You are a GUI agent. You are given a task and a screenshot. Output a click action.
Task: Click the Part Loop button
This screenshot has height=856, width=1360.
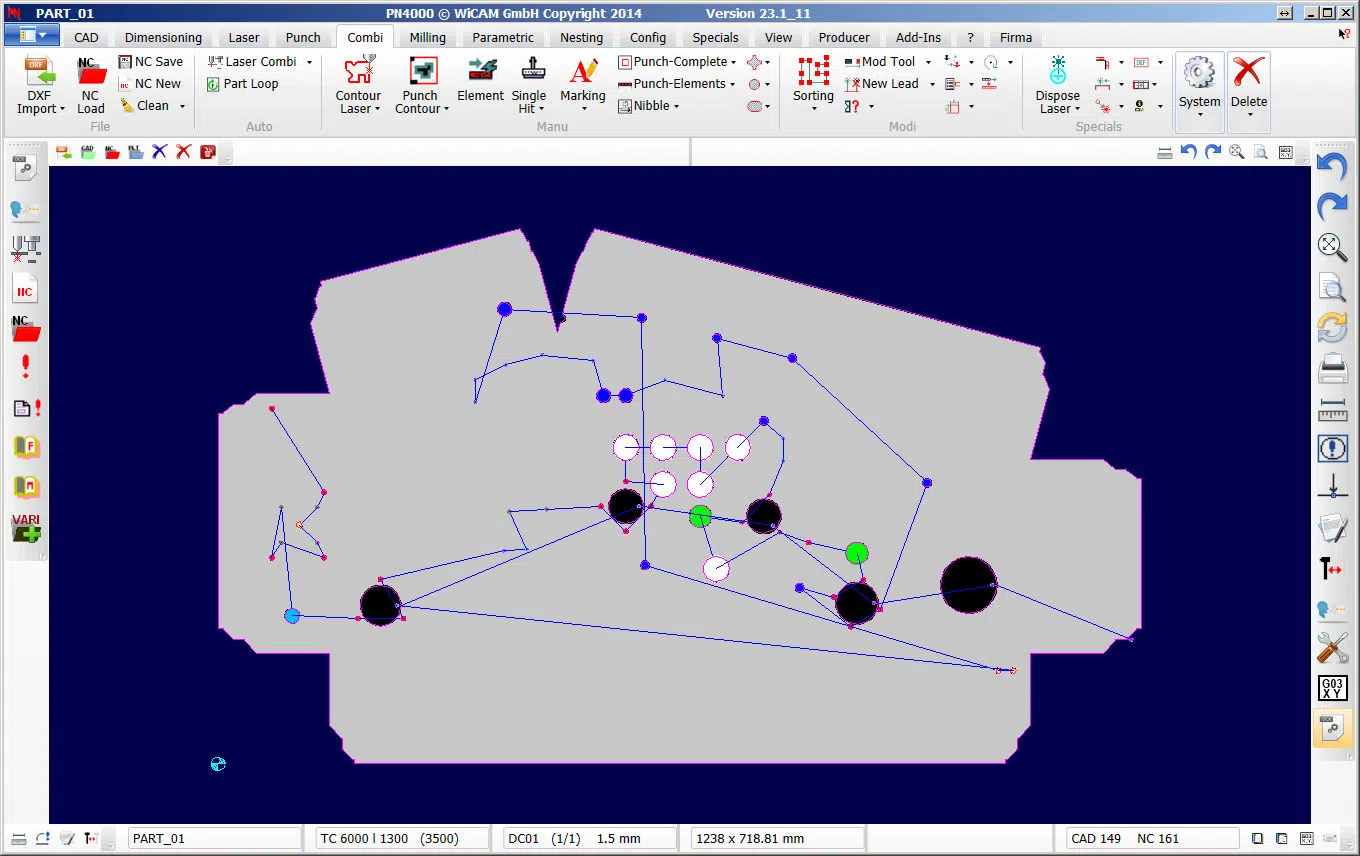click(243, 84)
